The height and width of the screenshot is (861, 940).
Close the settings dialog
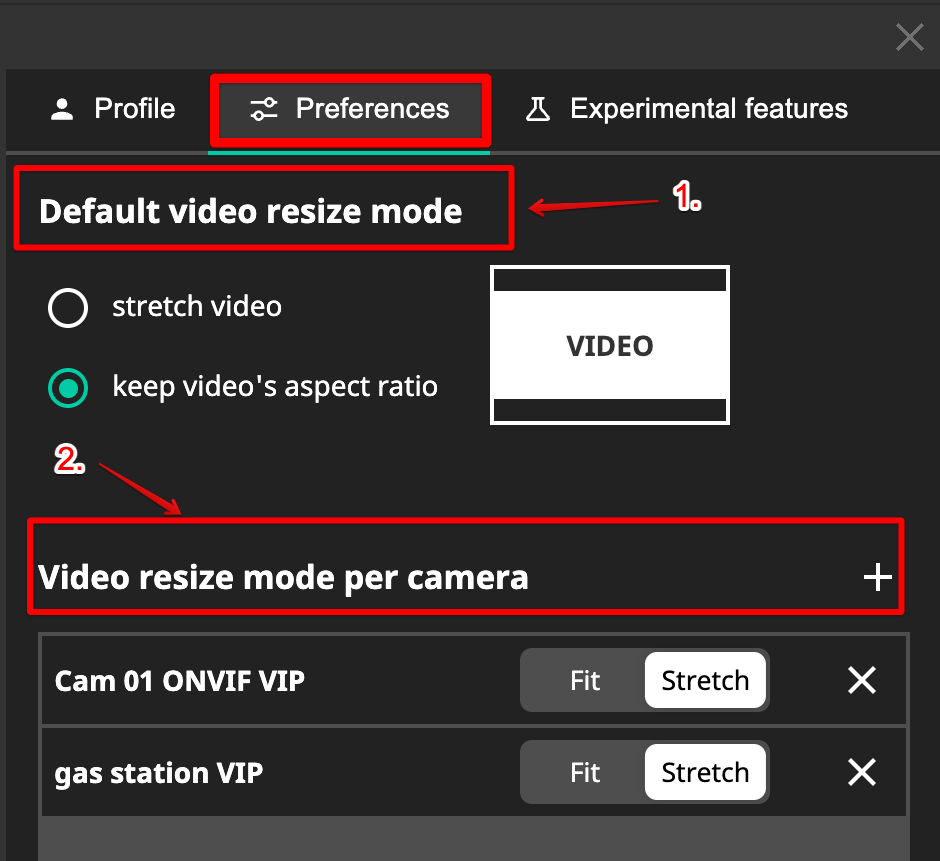tap(909, 38)
